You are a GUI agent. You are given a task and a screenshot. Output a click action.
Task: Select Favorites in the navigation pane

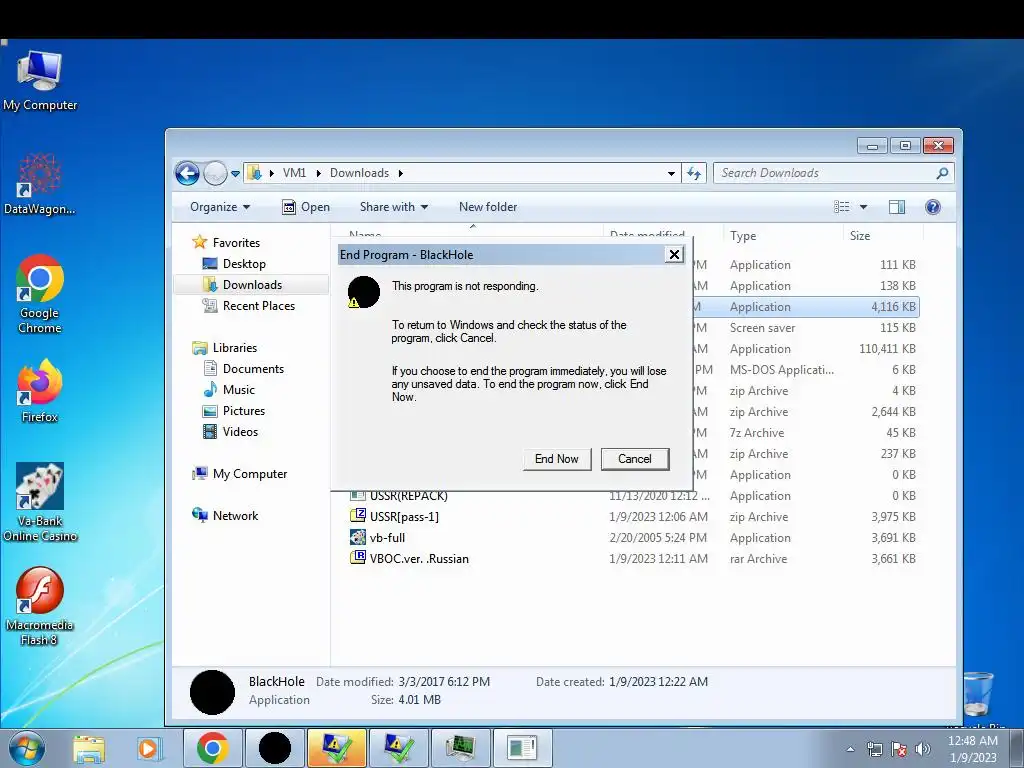(227, 242)
